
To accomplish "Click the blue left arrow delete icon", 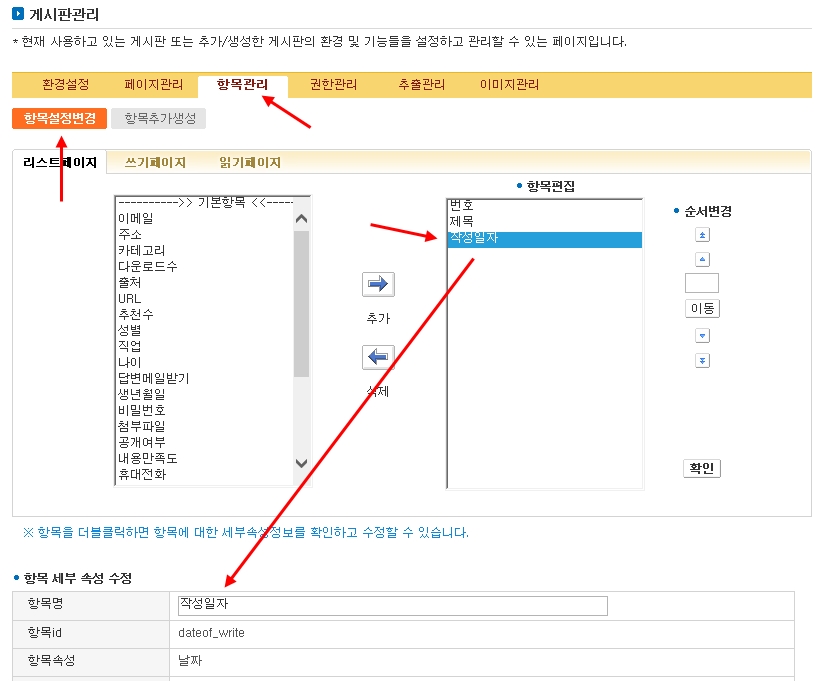I will point(378,357).
